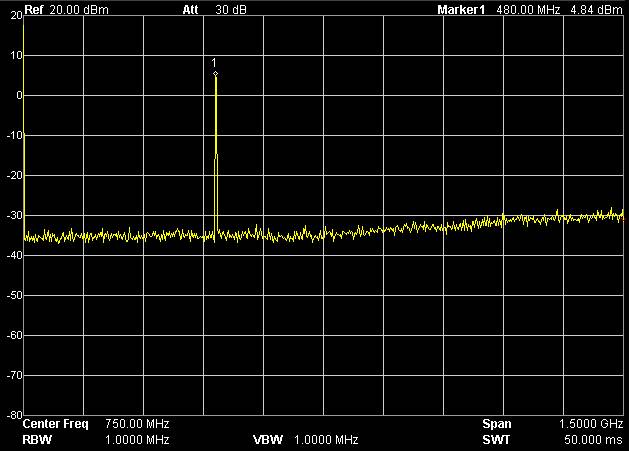
Task: Click the Span label
Action: coord(497,424)
